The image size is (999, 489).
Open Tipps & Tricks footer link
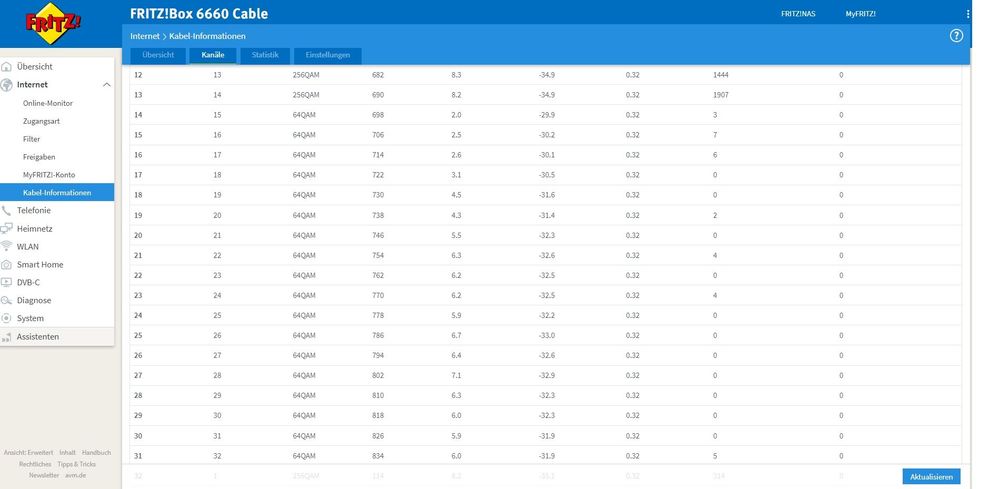[76, 464]
